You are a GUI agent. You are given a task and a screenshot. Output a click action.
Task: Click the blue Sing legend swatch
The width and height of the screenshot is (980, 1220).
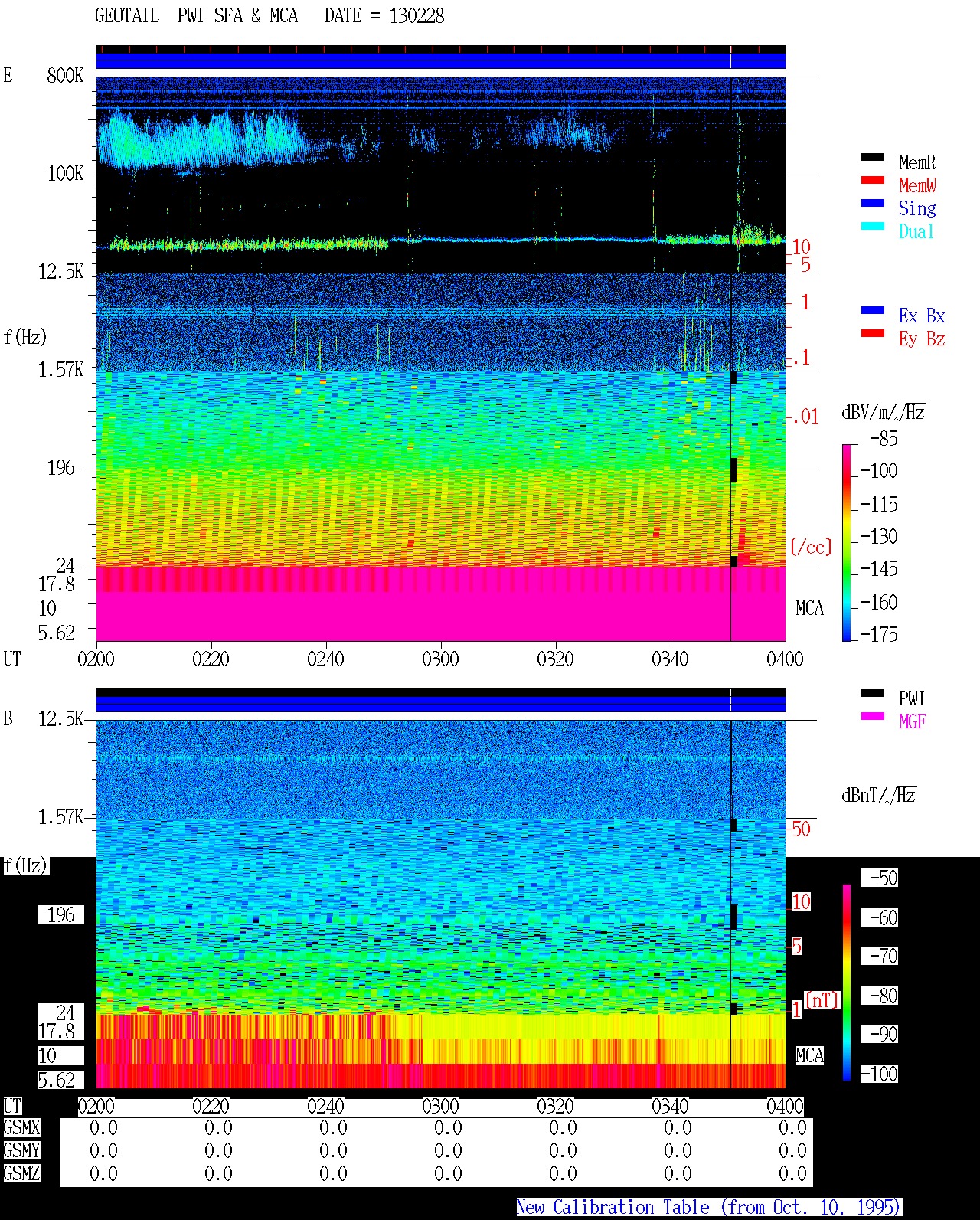[873, 204]
